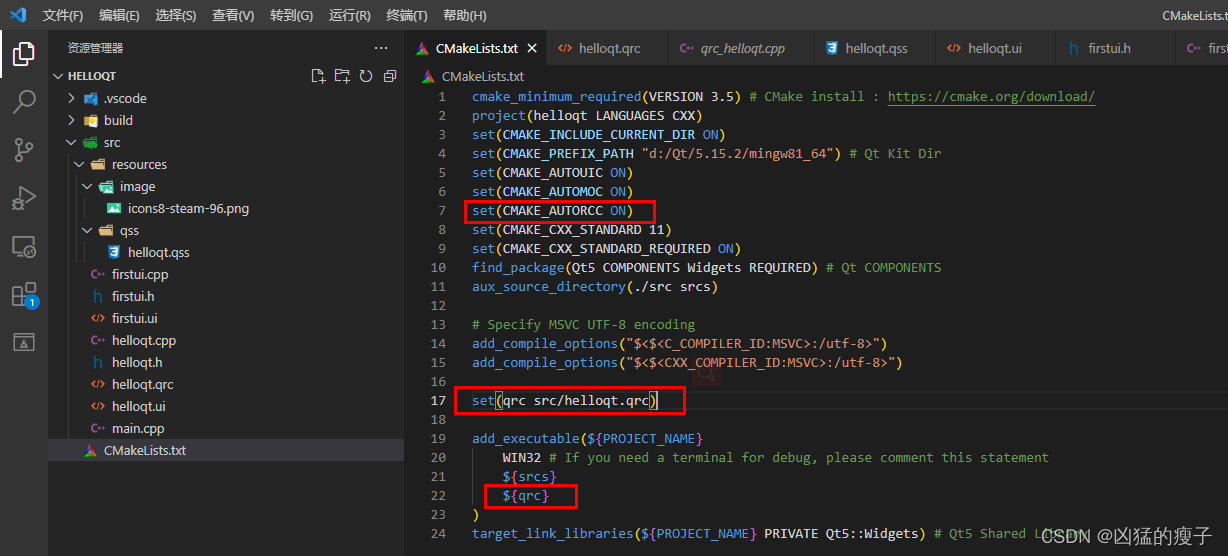The width and height of the screenshot is (1228, 556).
Task: Refresh the explorer file tree
Action: (x=366, y=76)
